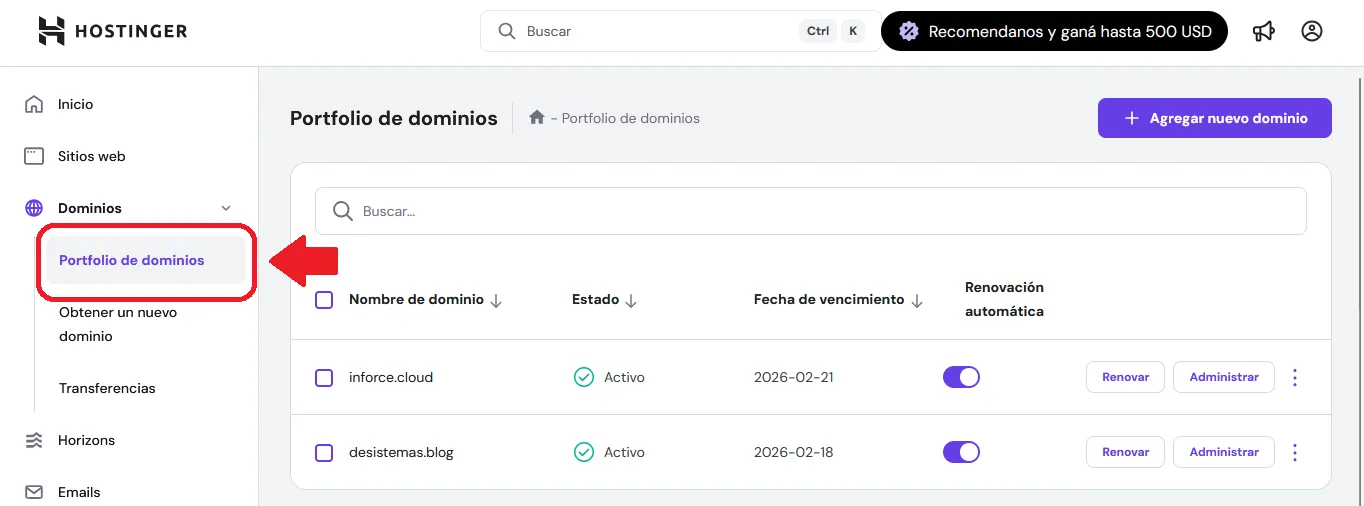Click the inforce.cloud domain name
This screenshot has width=1364, height=506.
(391, 377)
